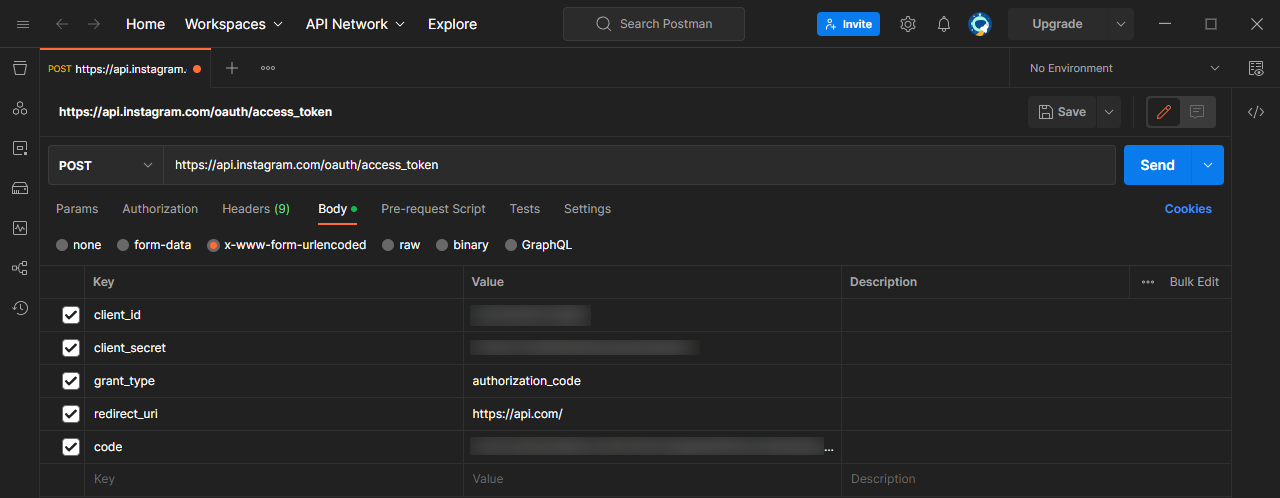Screen dimensions: 1280x498
Task: Open the code snippet panel
Action: point(1256,112)
